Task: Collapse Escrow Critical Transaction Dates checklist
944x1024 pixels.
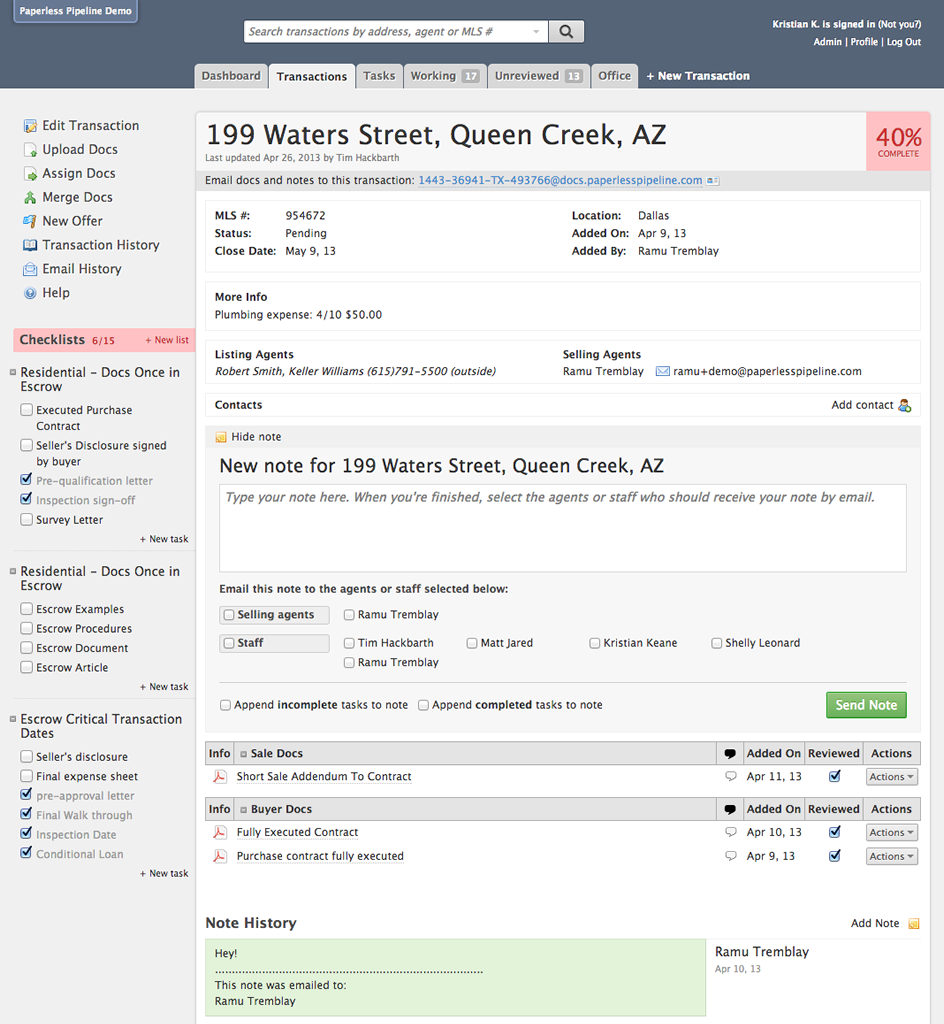Action: [x=12, y=719]
